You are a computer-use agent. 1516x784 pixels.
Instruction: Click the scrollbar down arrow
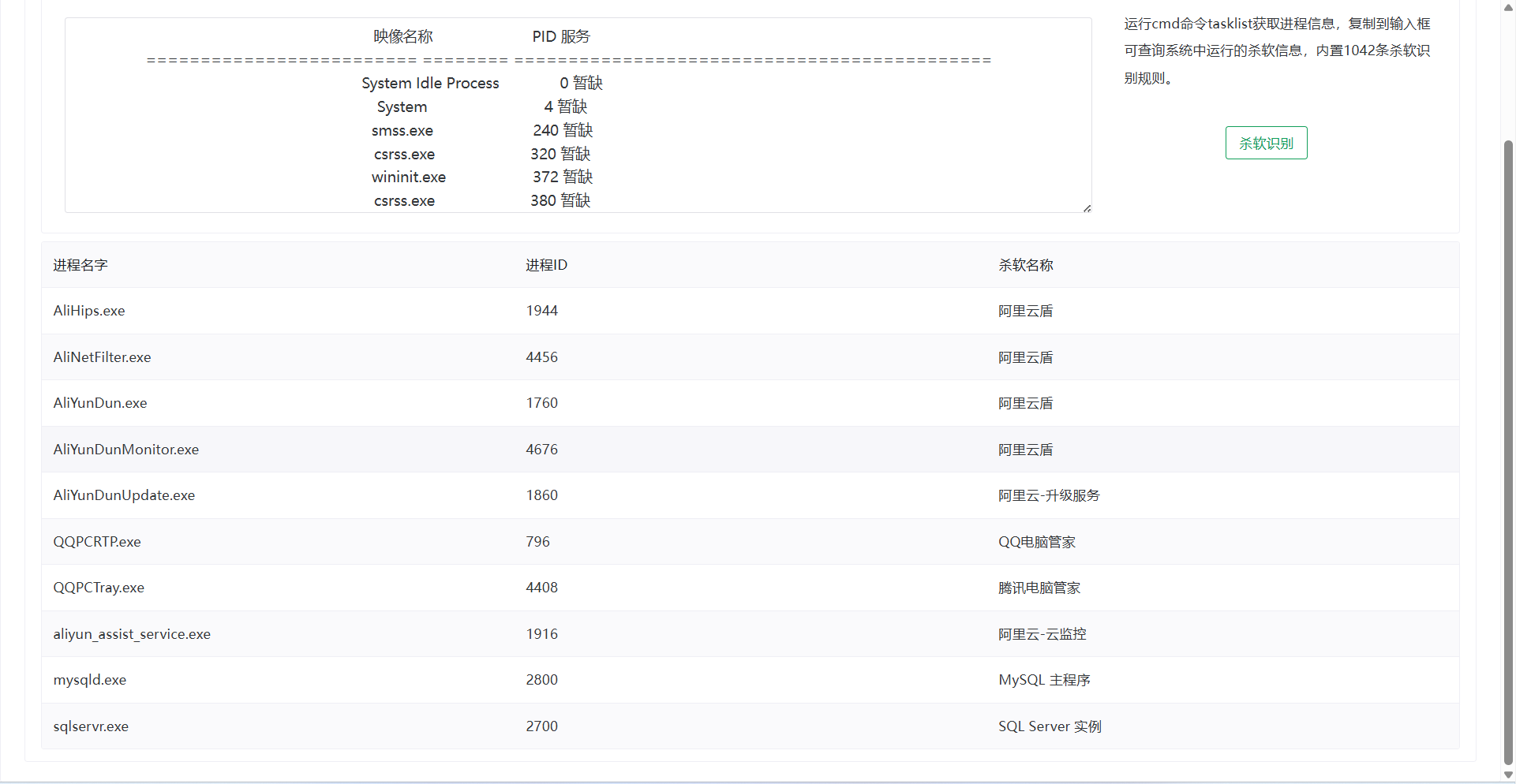[1509, 775]
